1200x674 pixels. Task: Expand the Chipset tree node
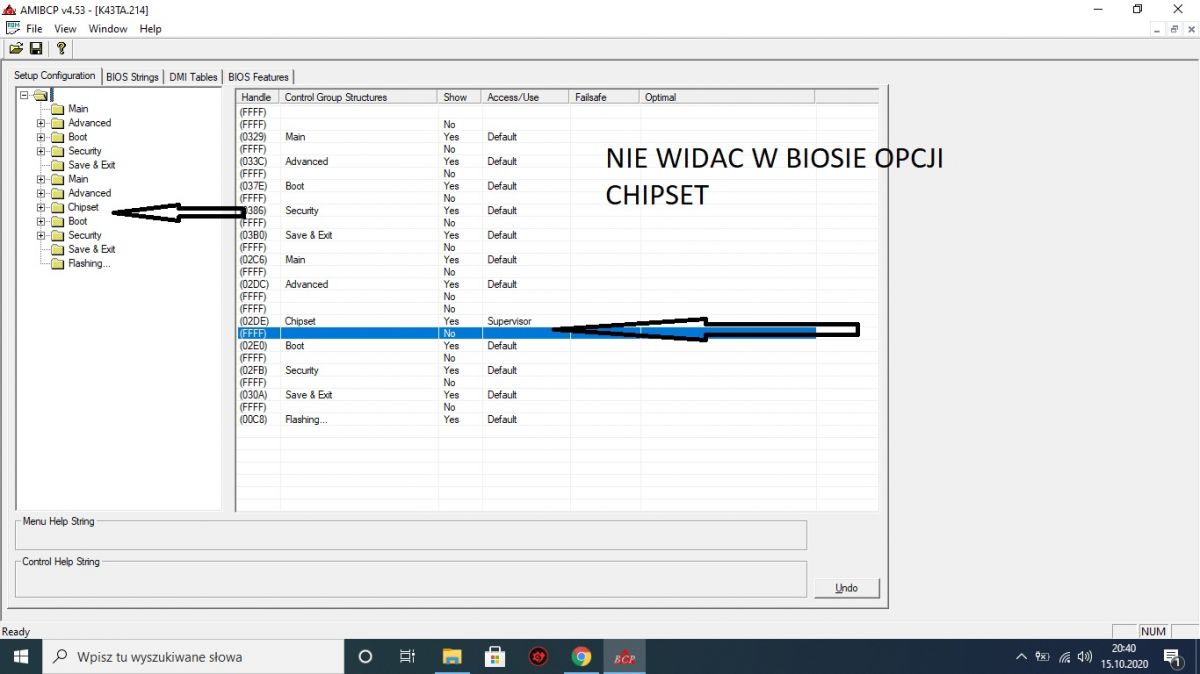[41, 207]
